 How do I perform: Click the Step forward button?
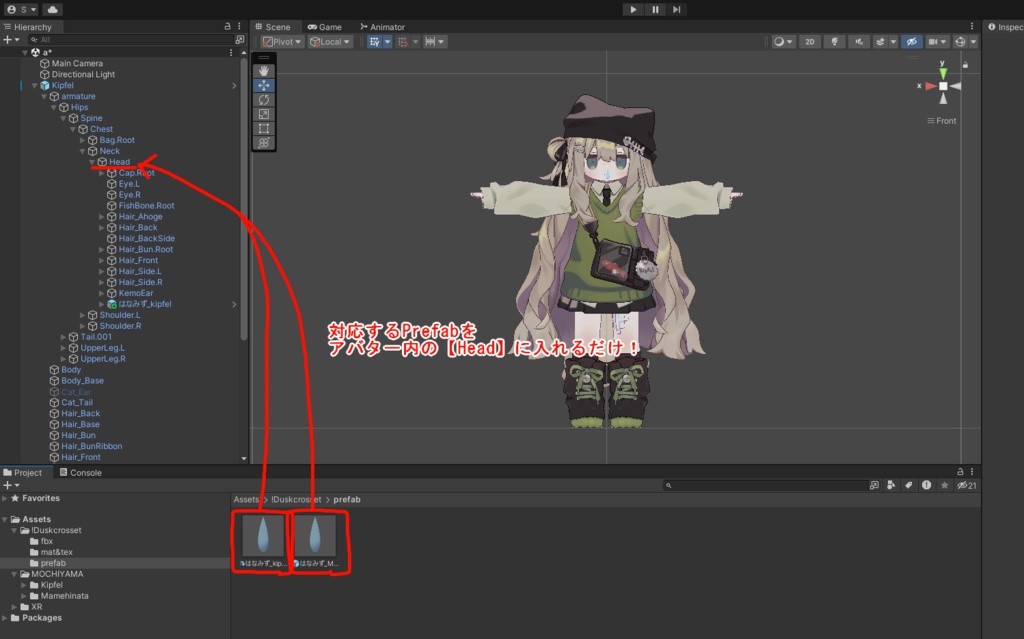pyautogui.click(x=677, y=9)
